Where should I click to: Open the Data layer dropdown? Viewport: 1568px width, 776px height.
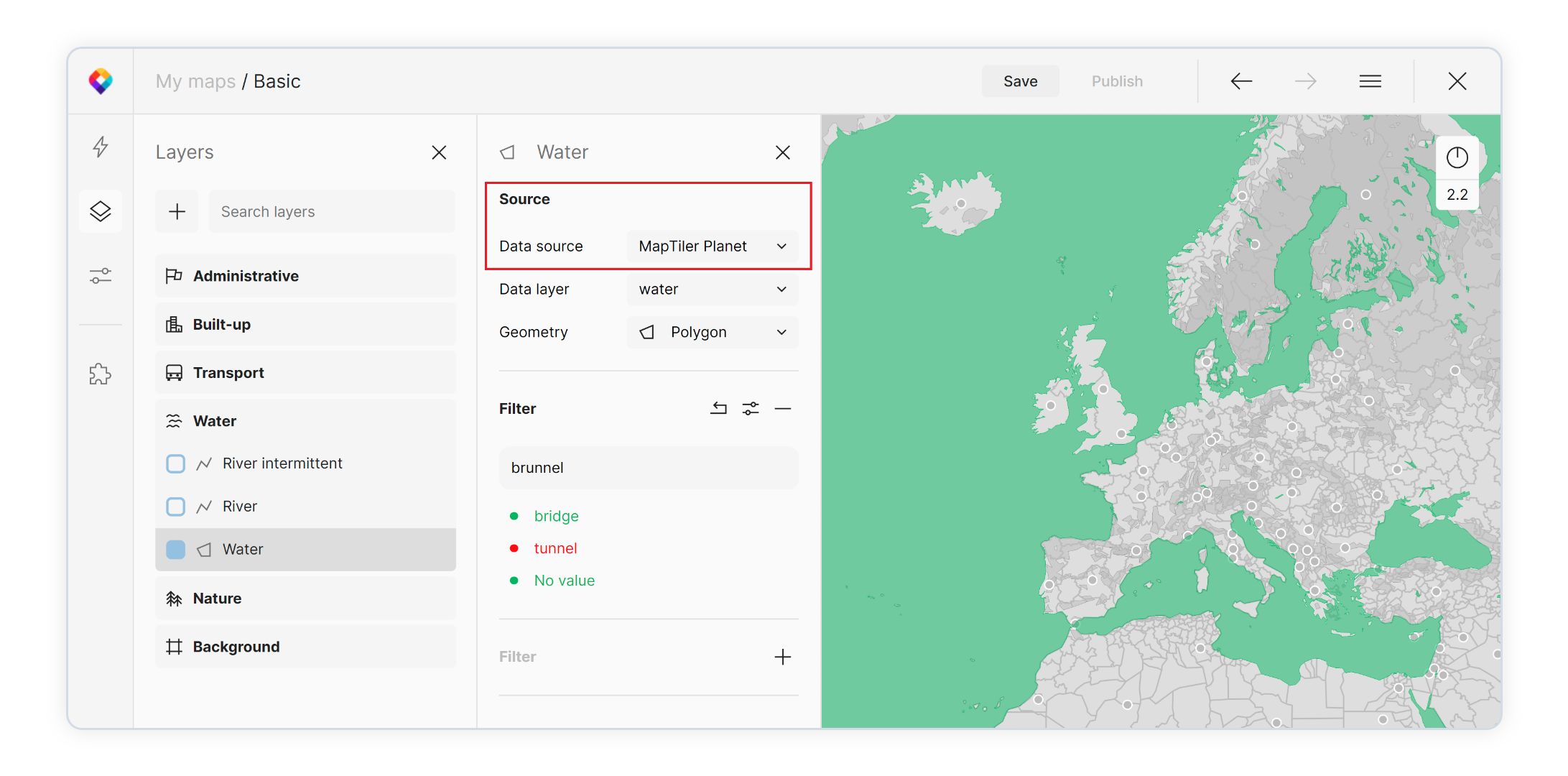click(x=713, y=290)
